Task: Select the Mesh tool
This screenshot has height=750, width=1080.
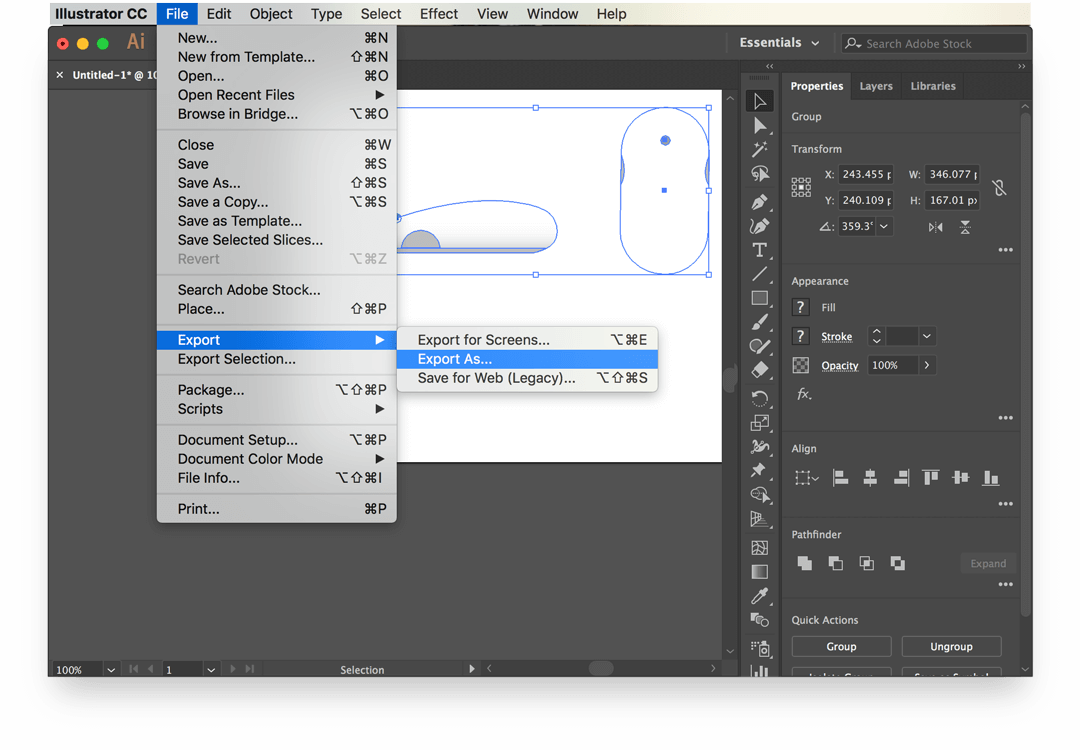Action: 760,548
